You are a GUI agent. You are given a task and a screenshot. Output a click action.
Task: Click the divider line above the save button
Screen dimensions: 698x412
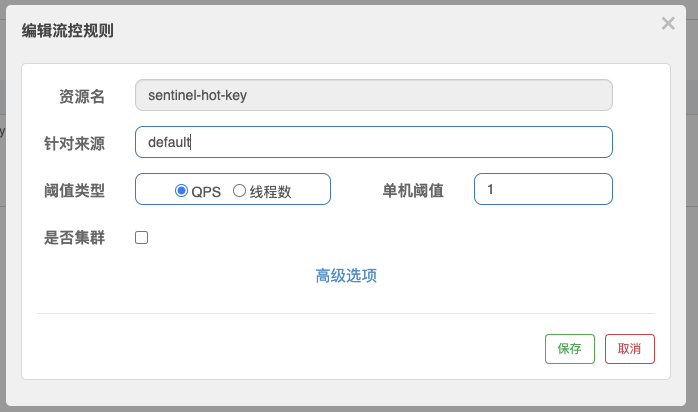(x=346, y=313)
